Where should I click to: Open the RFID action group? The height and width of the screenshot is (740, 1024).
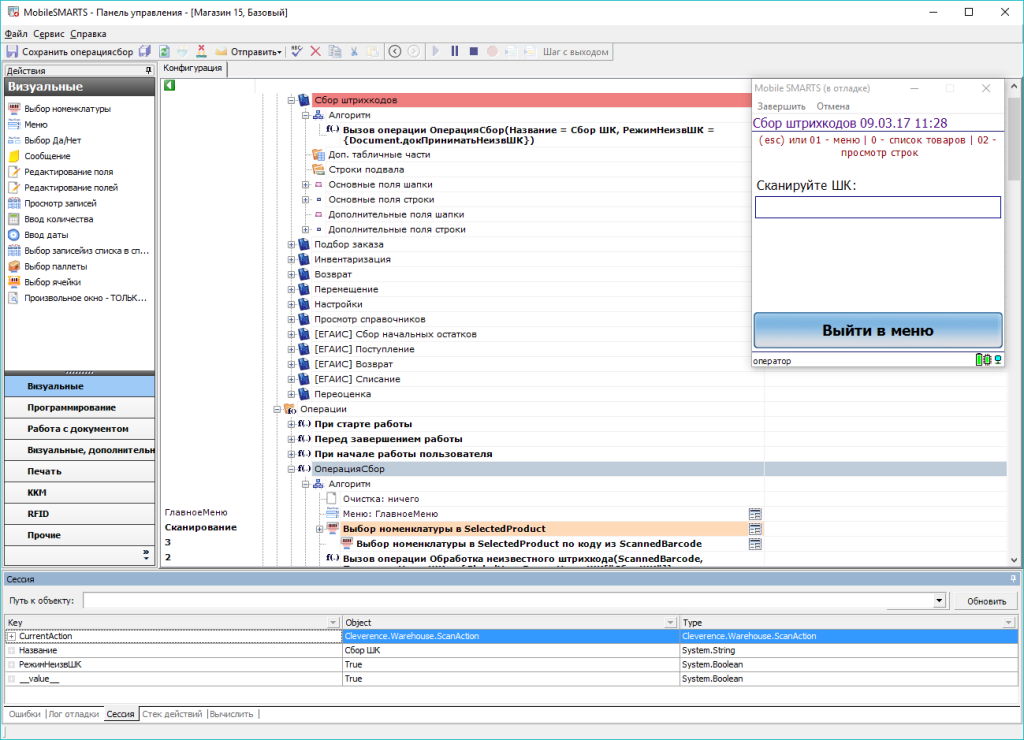tap(80, 514)
